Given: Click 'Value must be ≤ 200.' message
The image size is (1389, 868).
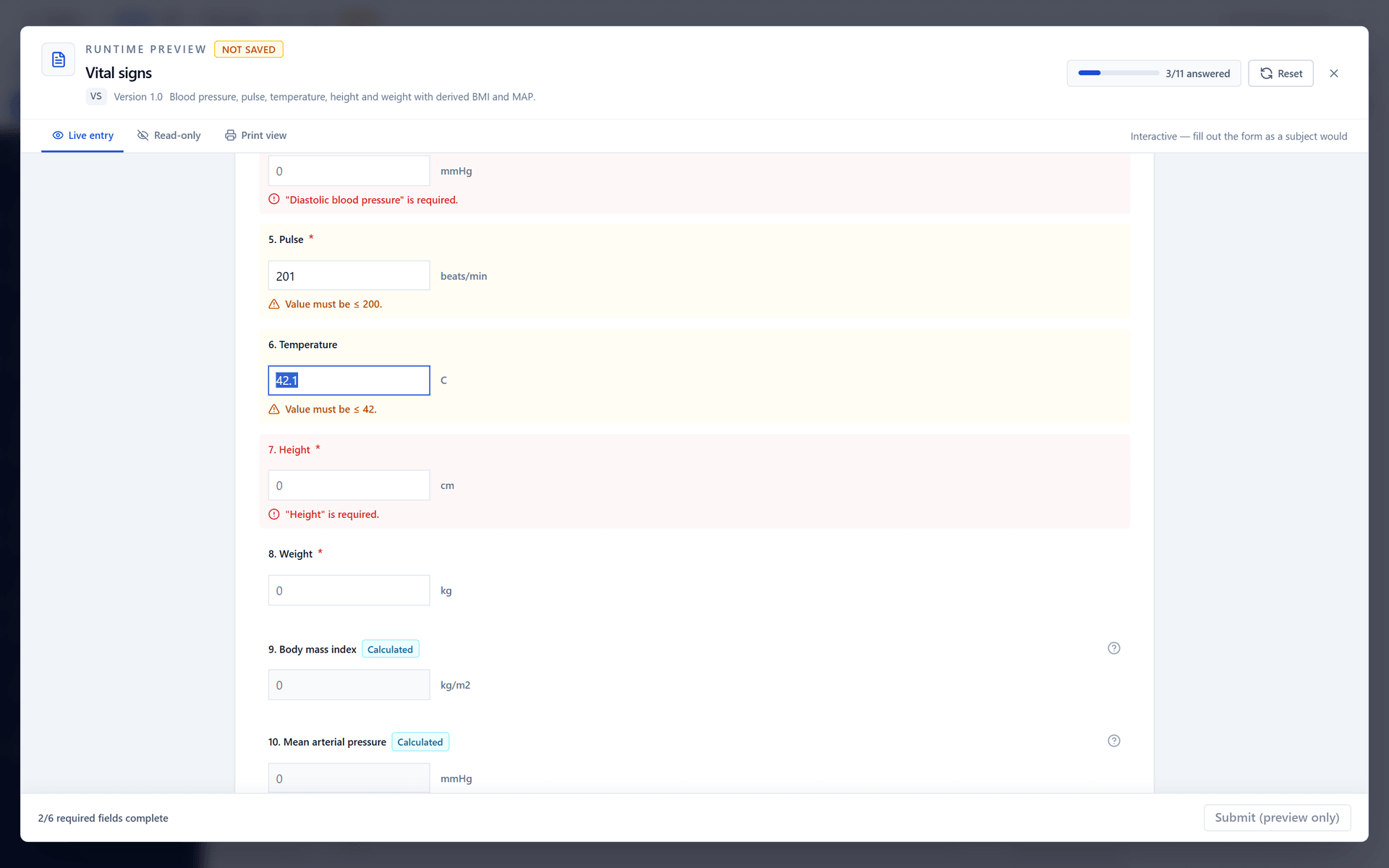Looking at the screenshot, I should click(x=334, y=305).
